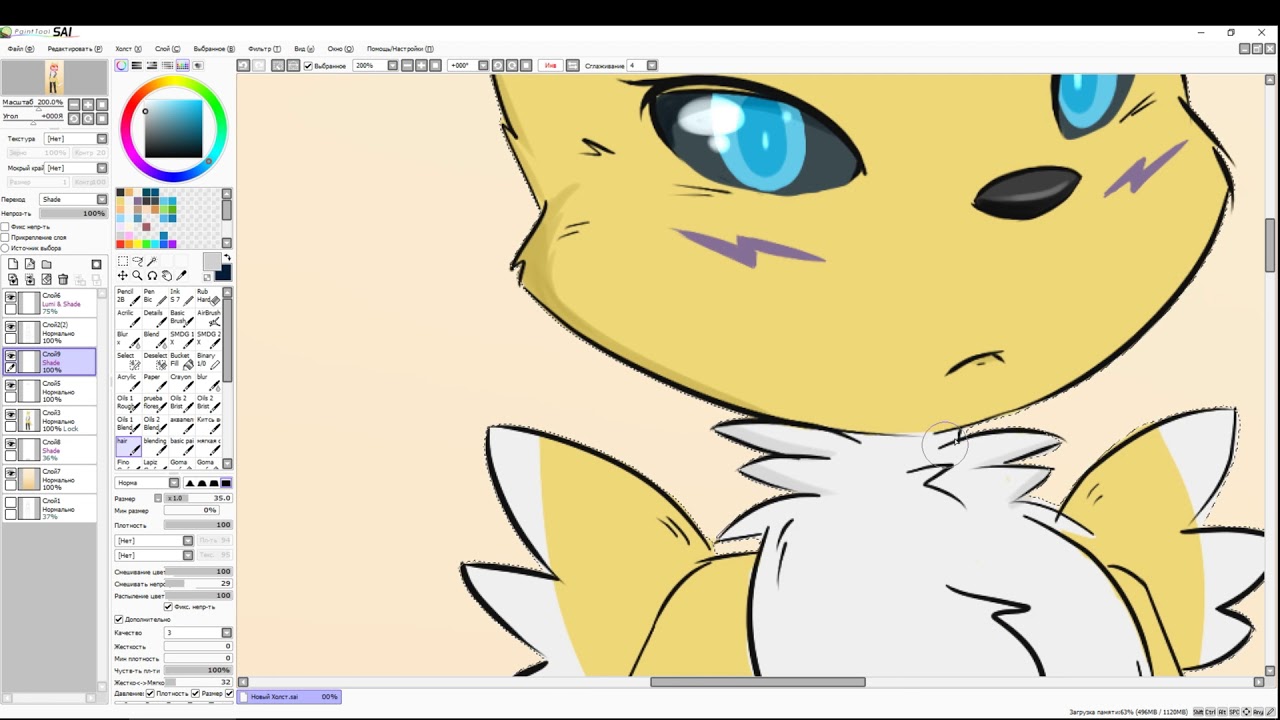Zoom in with the plus button
Image resolution: width=1280 pixels, height=720 pixels.
(x=88, y=104)
